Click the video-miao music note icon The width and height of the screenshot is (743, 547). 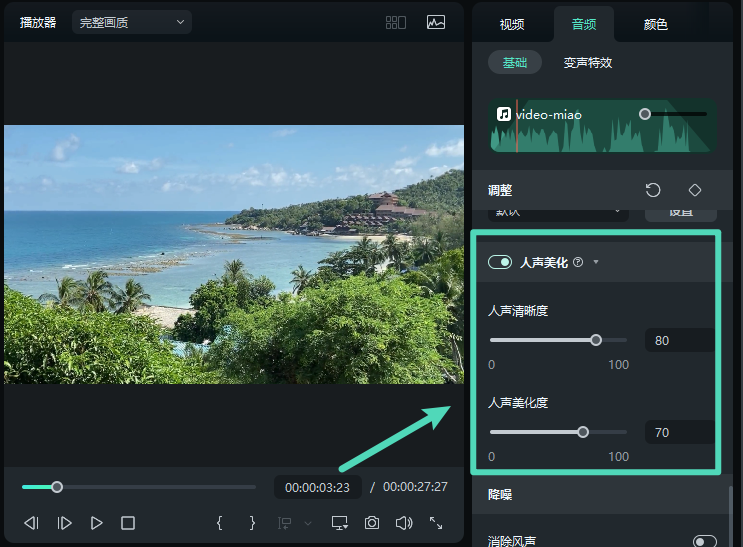(x=504, y=114)
